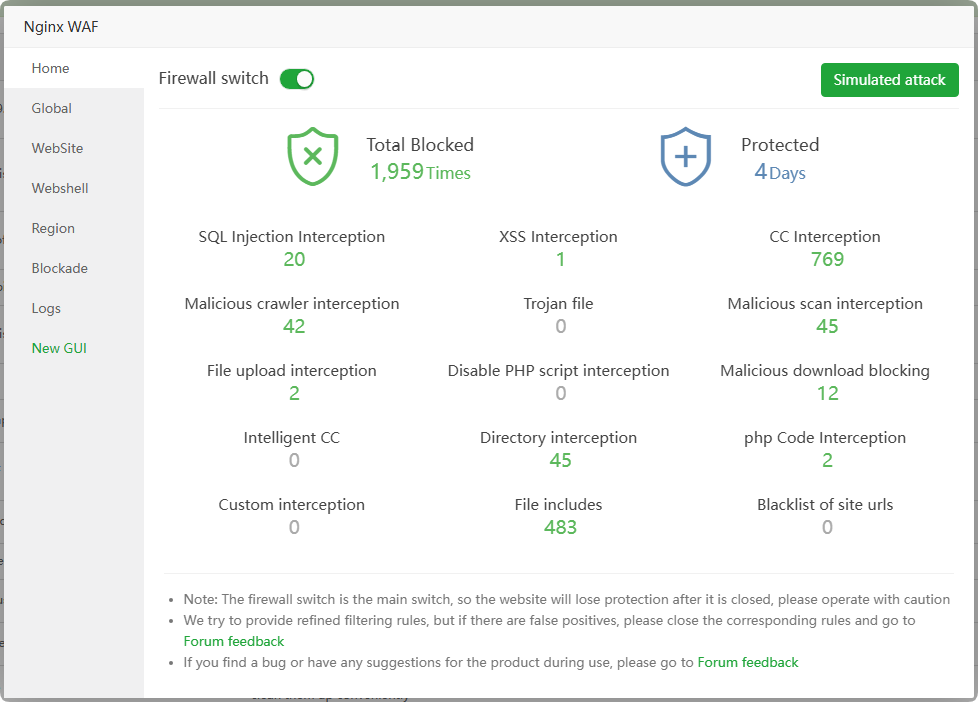Turn off the Firewall switch toggle
Viewport: 978px width, 702px height.
point(297,79)
